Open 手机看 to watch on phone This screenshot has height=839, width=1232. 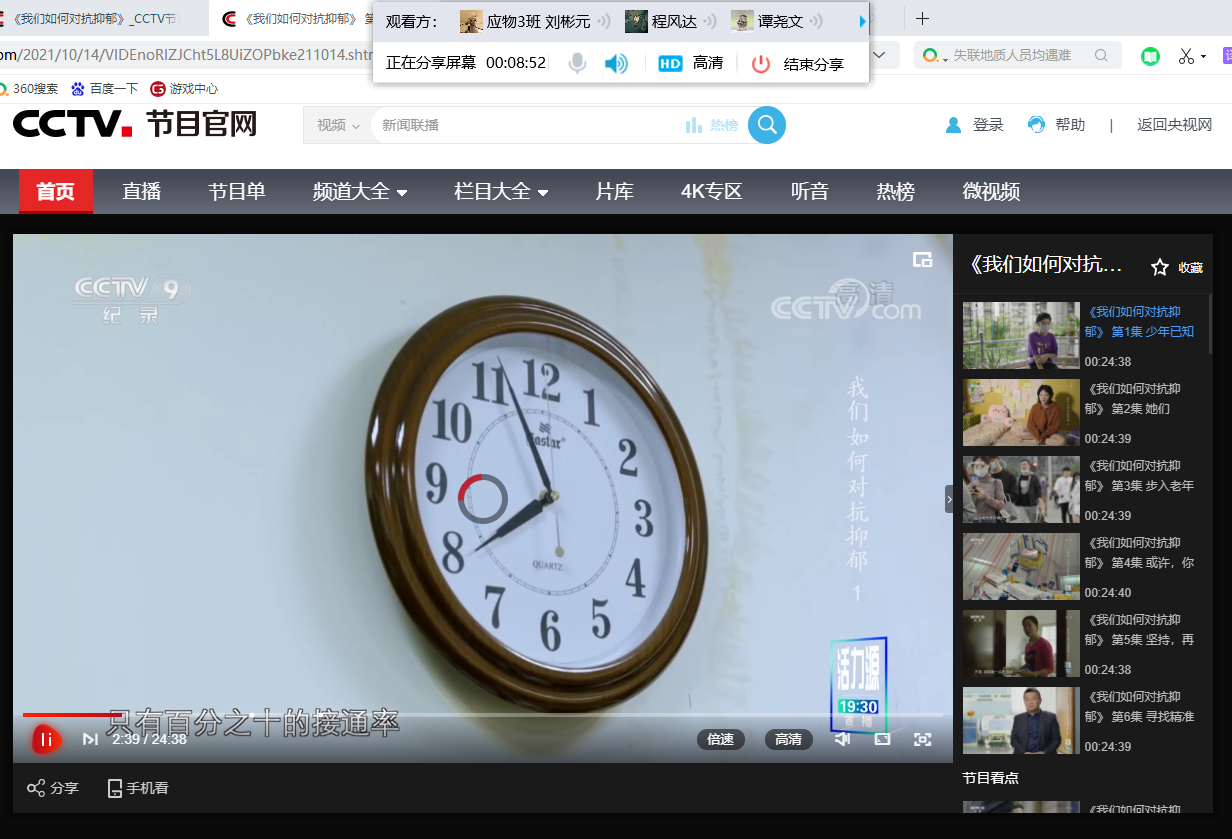pos(138,788)
